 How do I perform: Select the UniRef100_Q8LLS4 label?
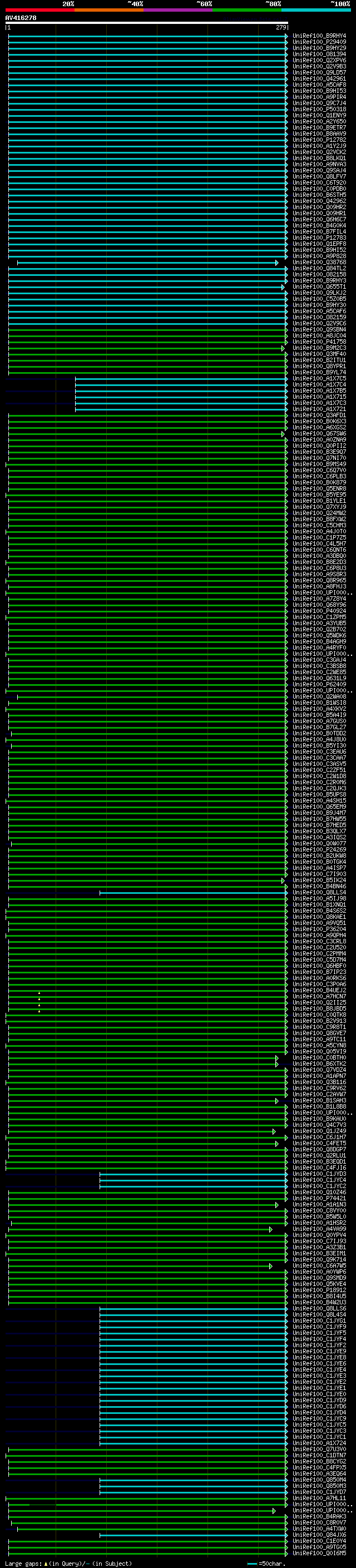319,892
